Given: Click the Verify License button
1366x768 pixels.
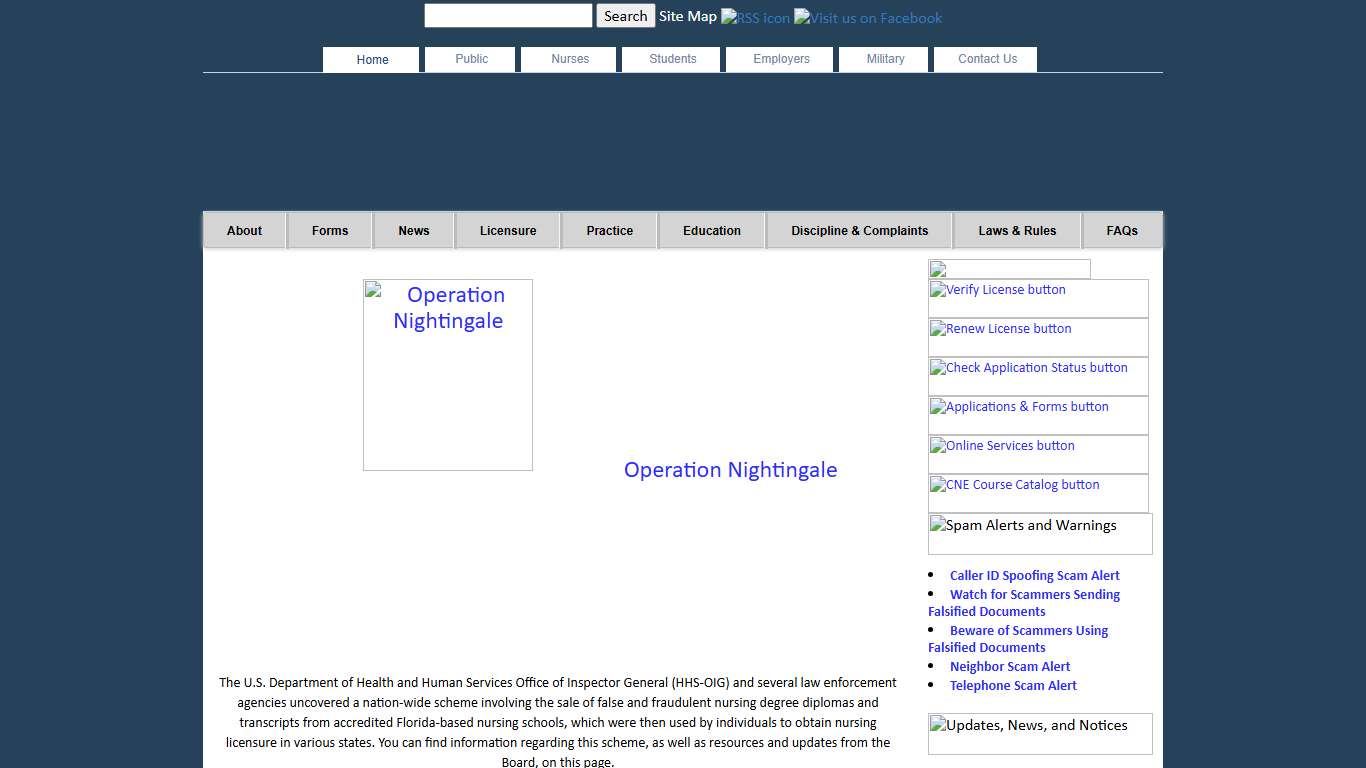Looking at the screenshot, I should [x=997, y=290].
